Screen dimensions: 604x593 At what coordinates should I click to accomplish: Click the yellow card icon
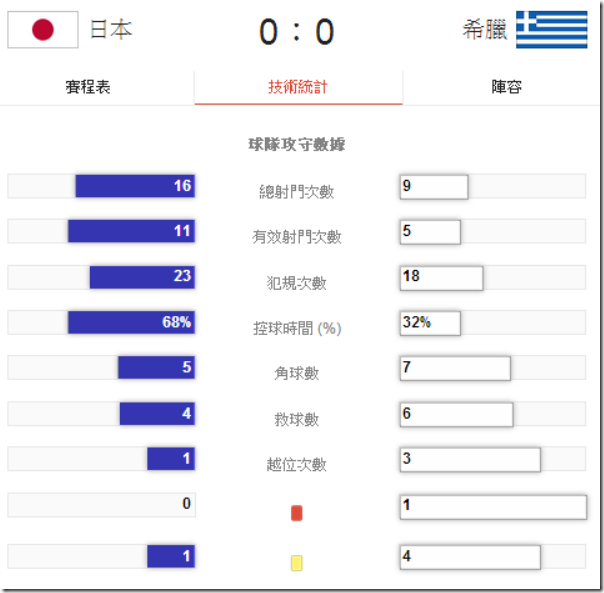click(296, 563)
